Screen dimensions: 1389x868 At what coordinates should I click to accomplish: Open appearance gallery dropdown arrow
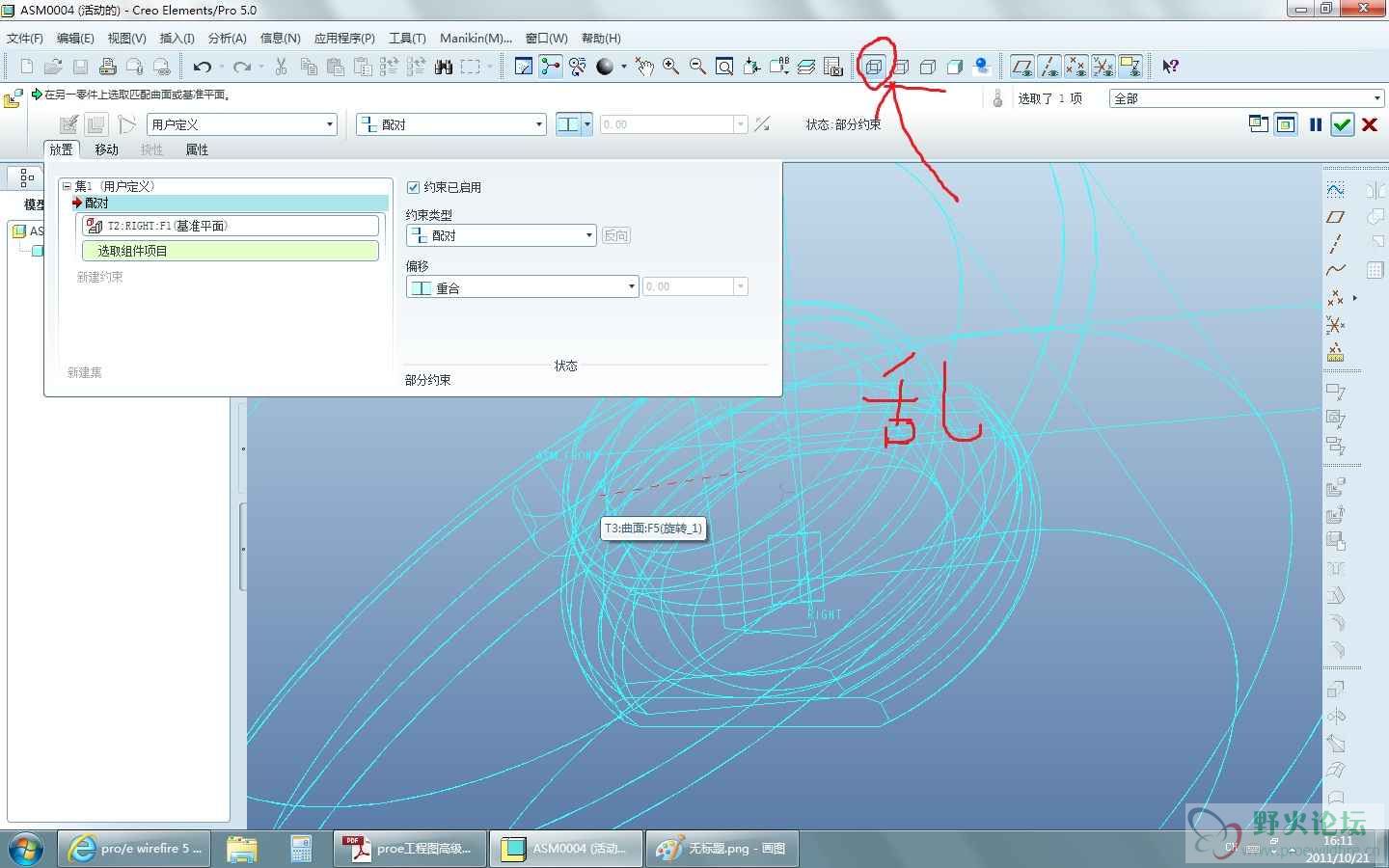623,67
